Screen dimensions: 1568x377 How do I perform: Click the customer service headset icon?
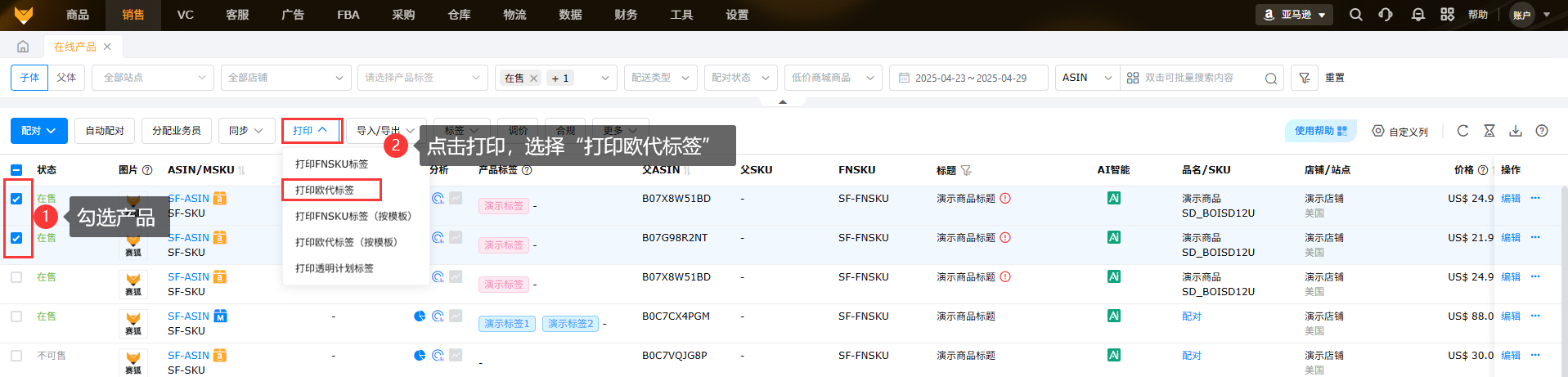click(x=1386, y=15)
